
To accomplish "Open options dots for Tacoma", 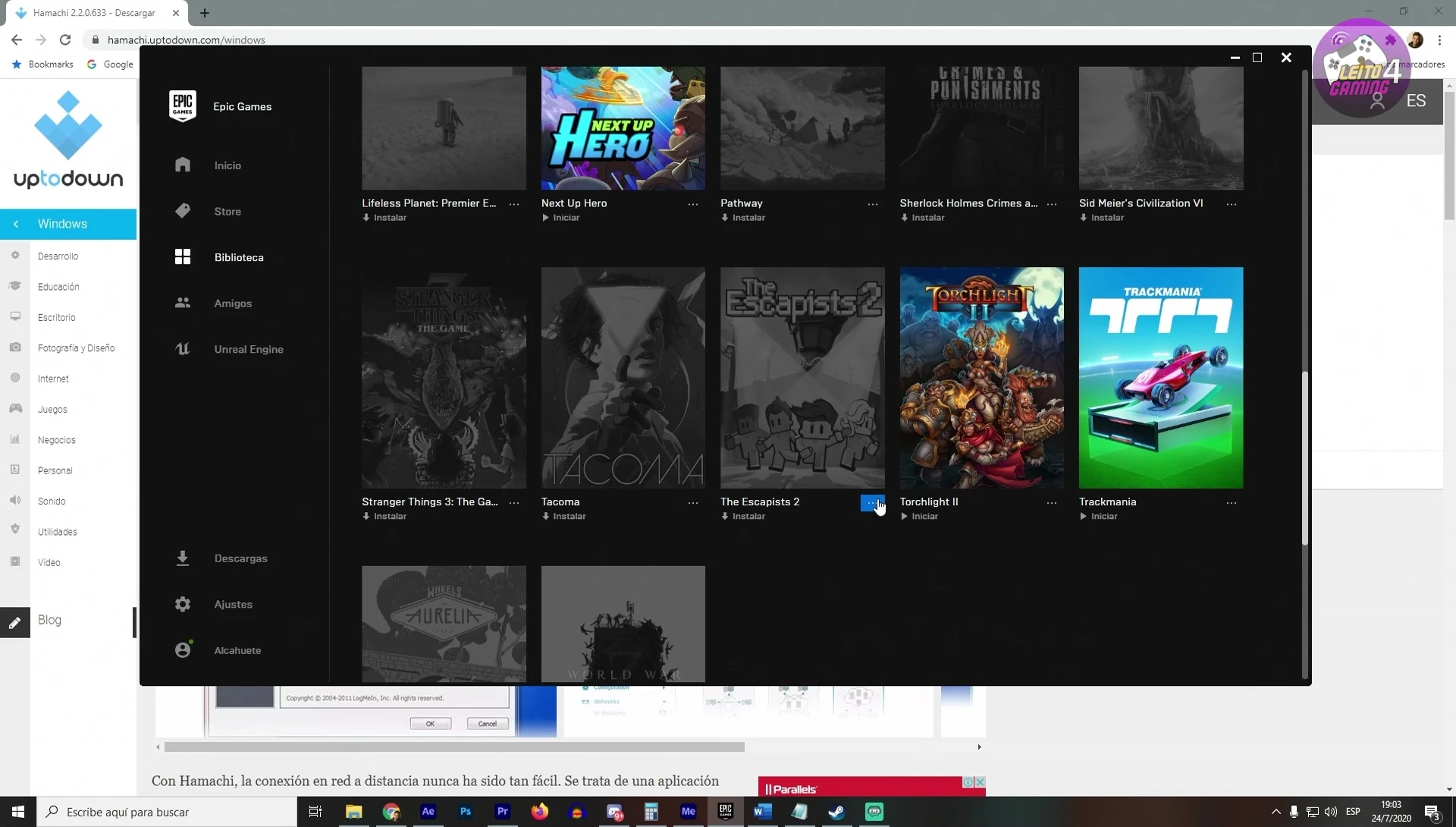I will [693, 503].
